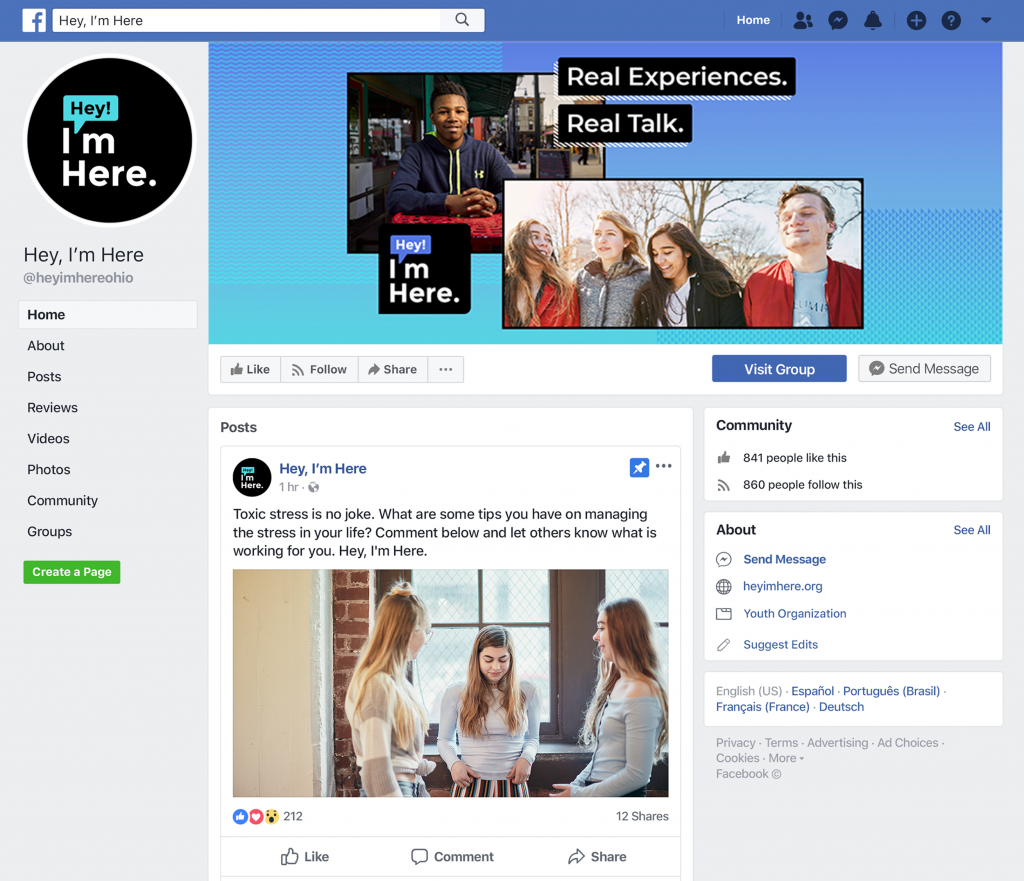Screen dimensions: 1024x881
Task: Open the Ad Choices footer link
Action: (x=908, y=743)
